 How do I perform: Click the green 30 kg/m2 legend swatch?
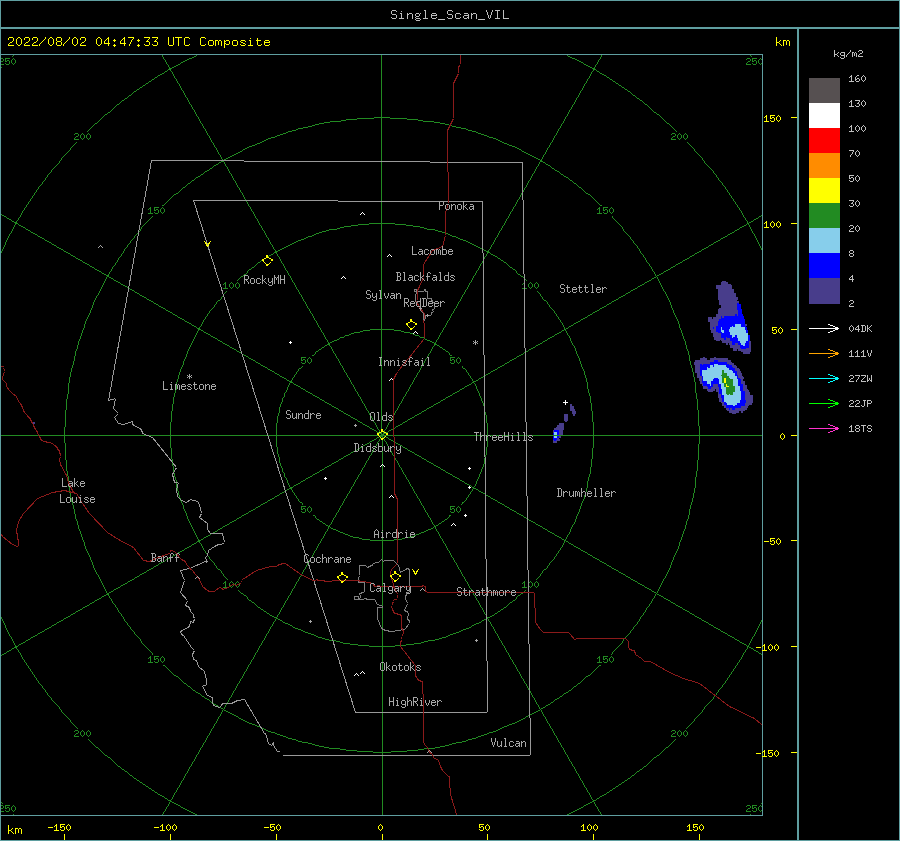pyautogui.click(x=824, y=216)
